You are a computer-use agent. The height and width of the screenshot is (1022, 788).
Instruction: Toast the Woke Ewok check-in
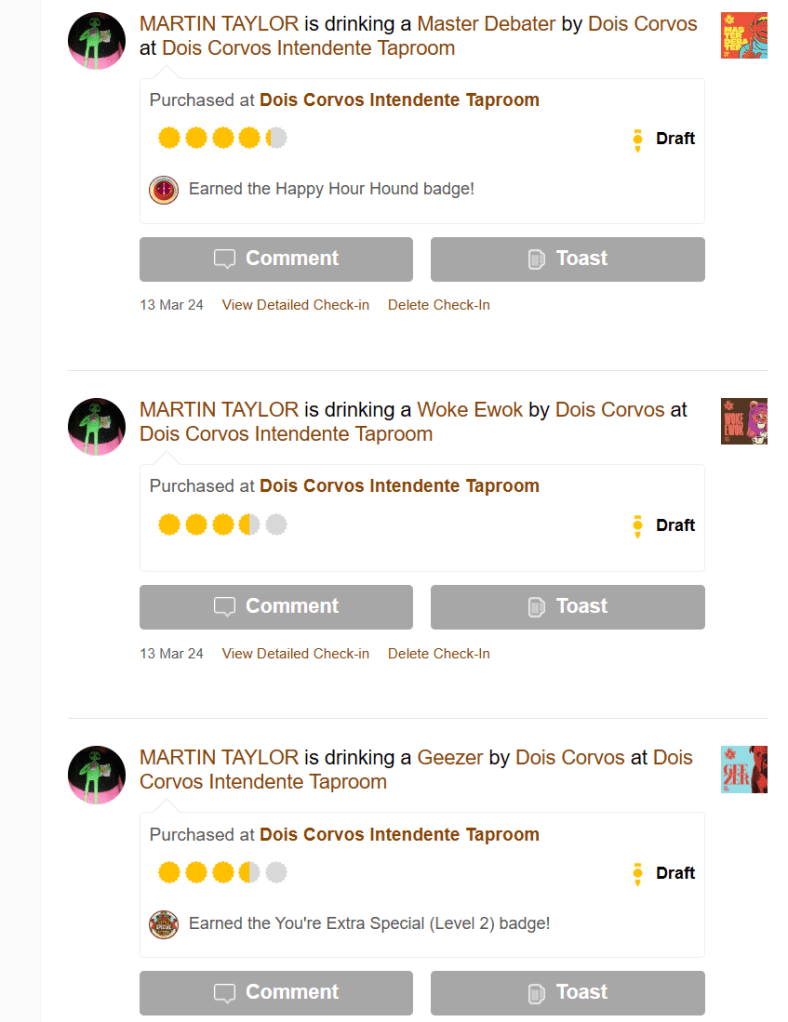[x=567, y=607]
